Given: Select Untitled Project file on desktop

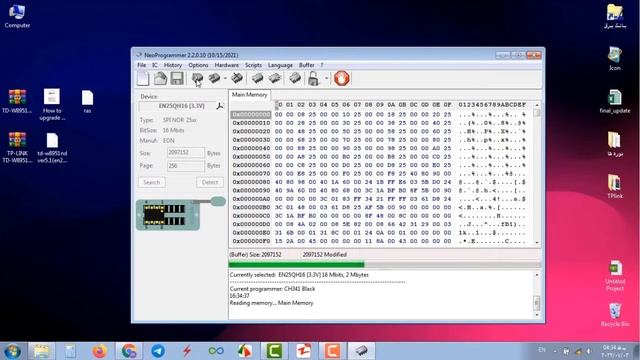Looking at the screenshot, I should (615, 276).
